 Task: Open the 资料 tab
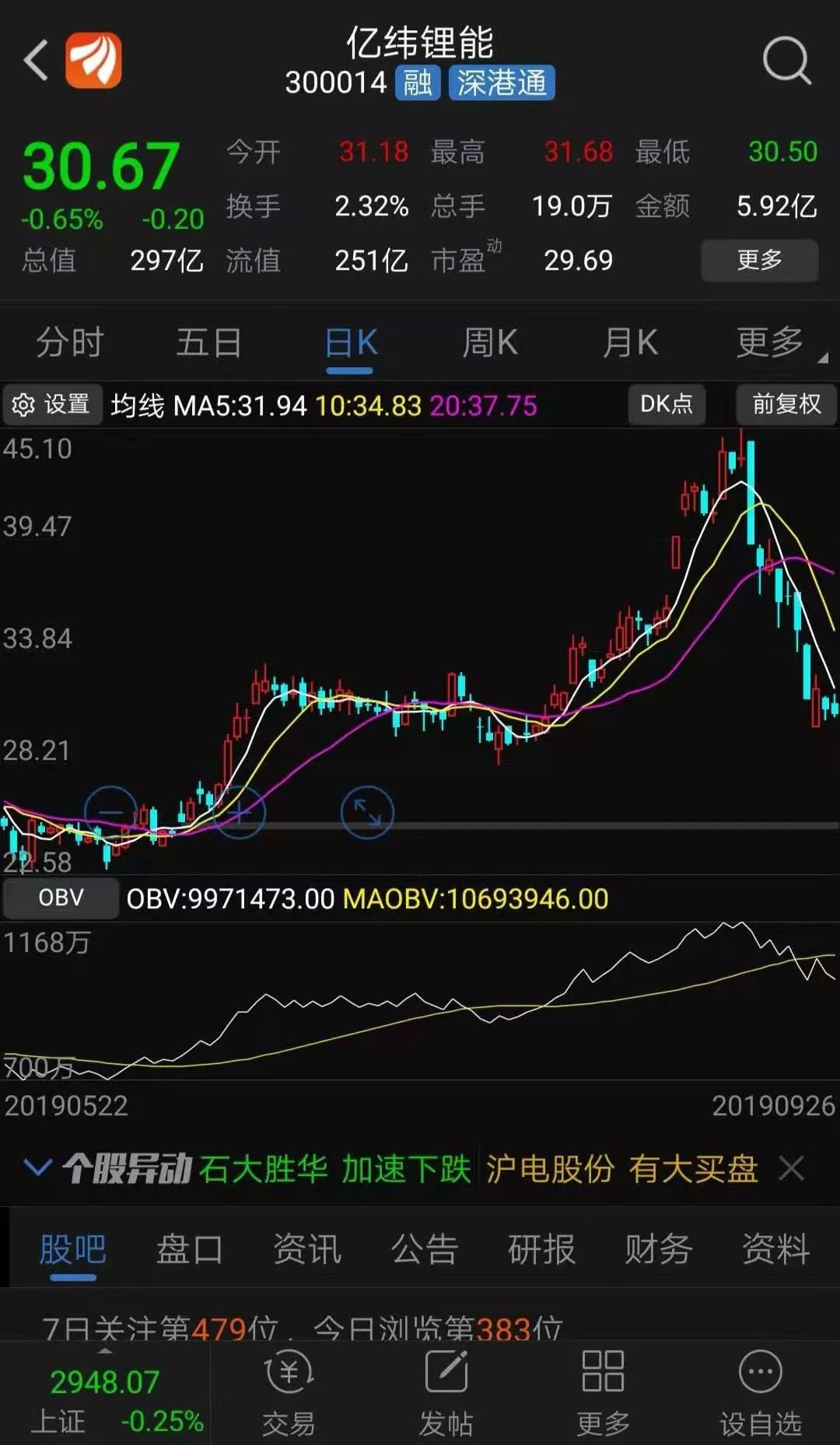coord(776,1250)
